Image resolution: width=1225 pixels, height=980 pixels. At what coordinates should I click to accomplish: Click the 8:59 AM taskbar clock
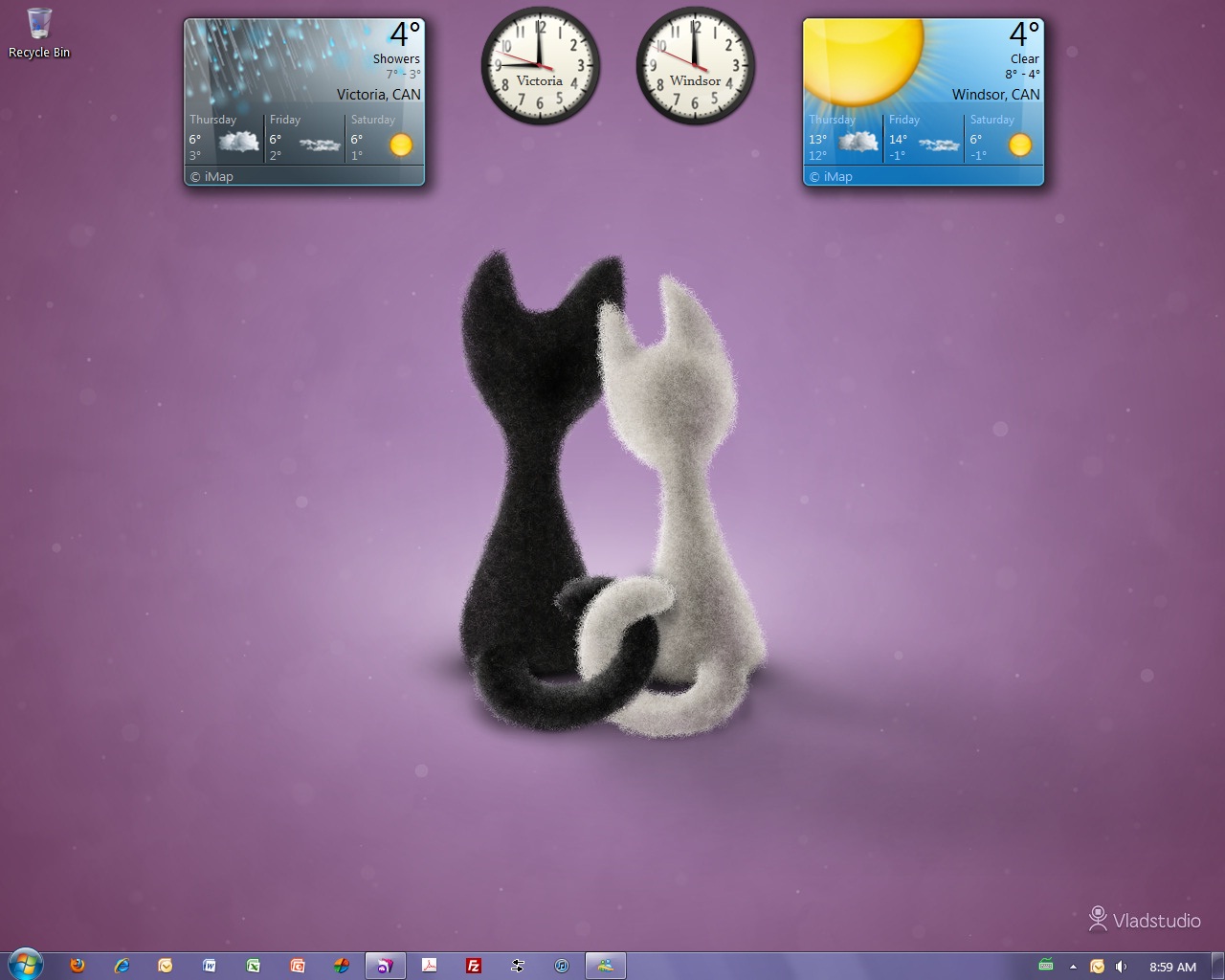tap(1172, 967)
